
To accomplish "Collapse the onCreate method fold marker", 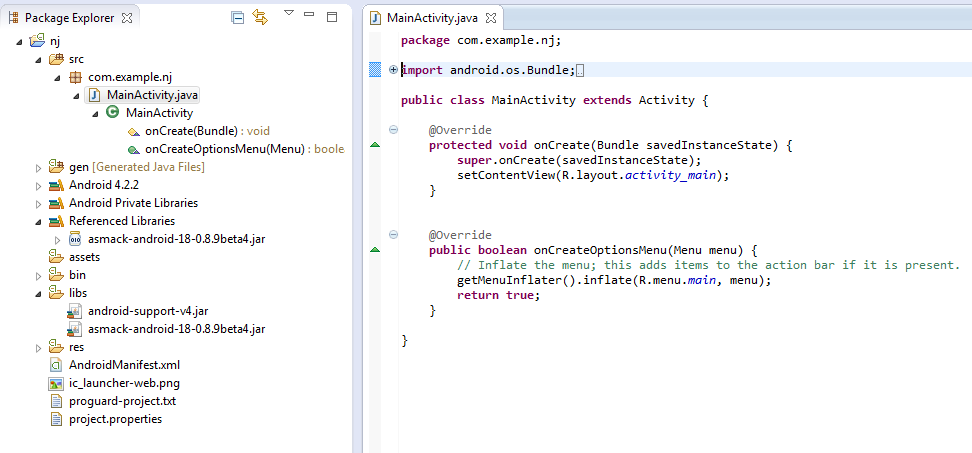I will tap(393, 130).
